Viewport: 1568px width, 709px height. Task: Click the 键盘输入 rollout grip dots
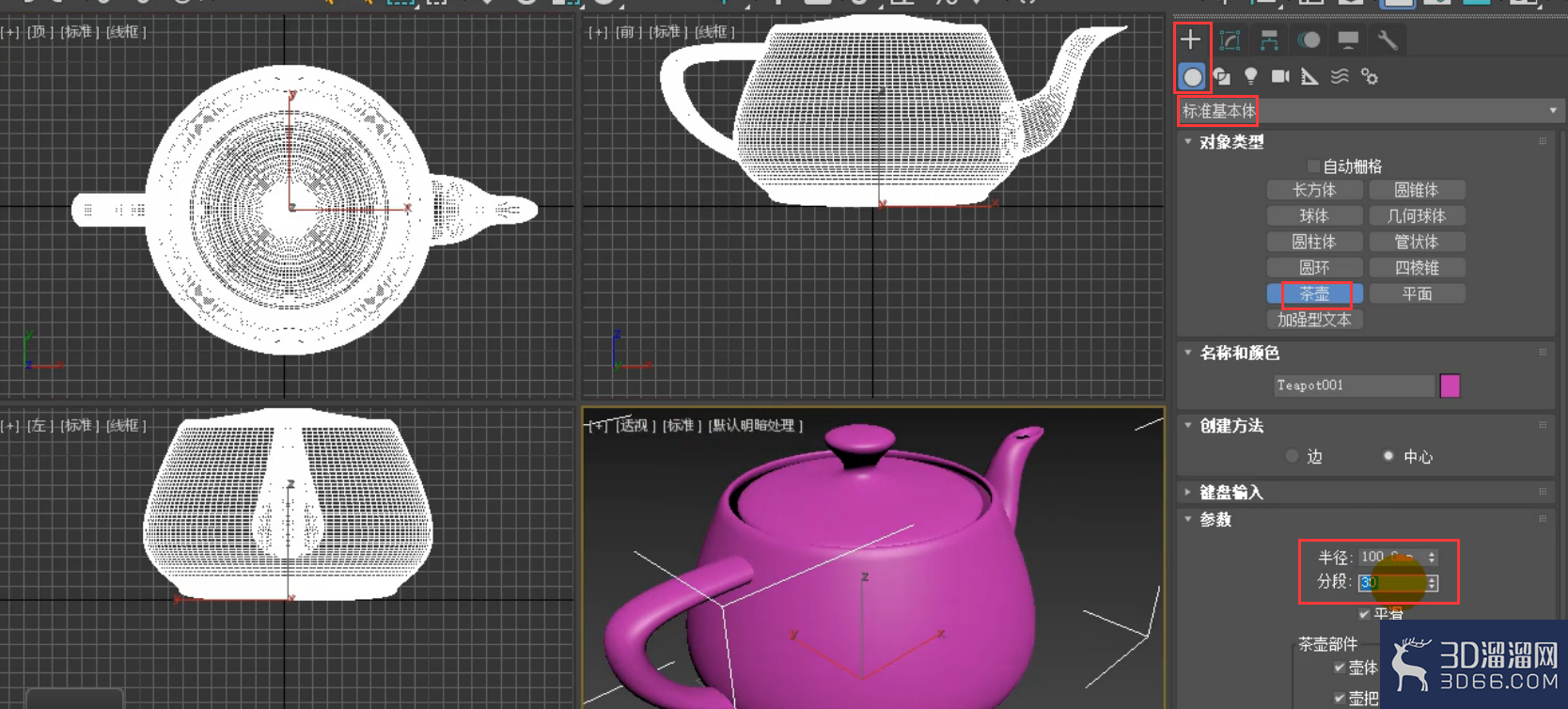click(x=1543, y=491)
